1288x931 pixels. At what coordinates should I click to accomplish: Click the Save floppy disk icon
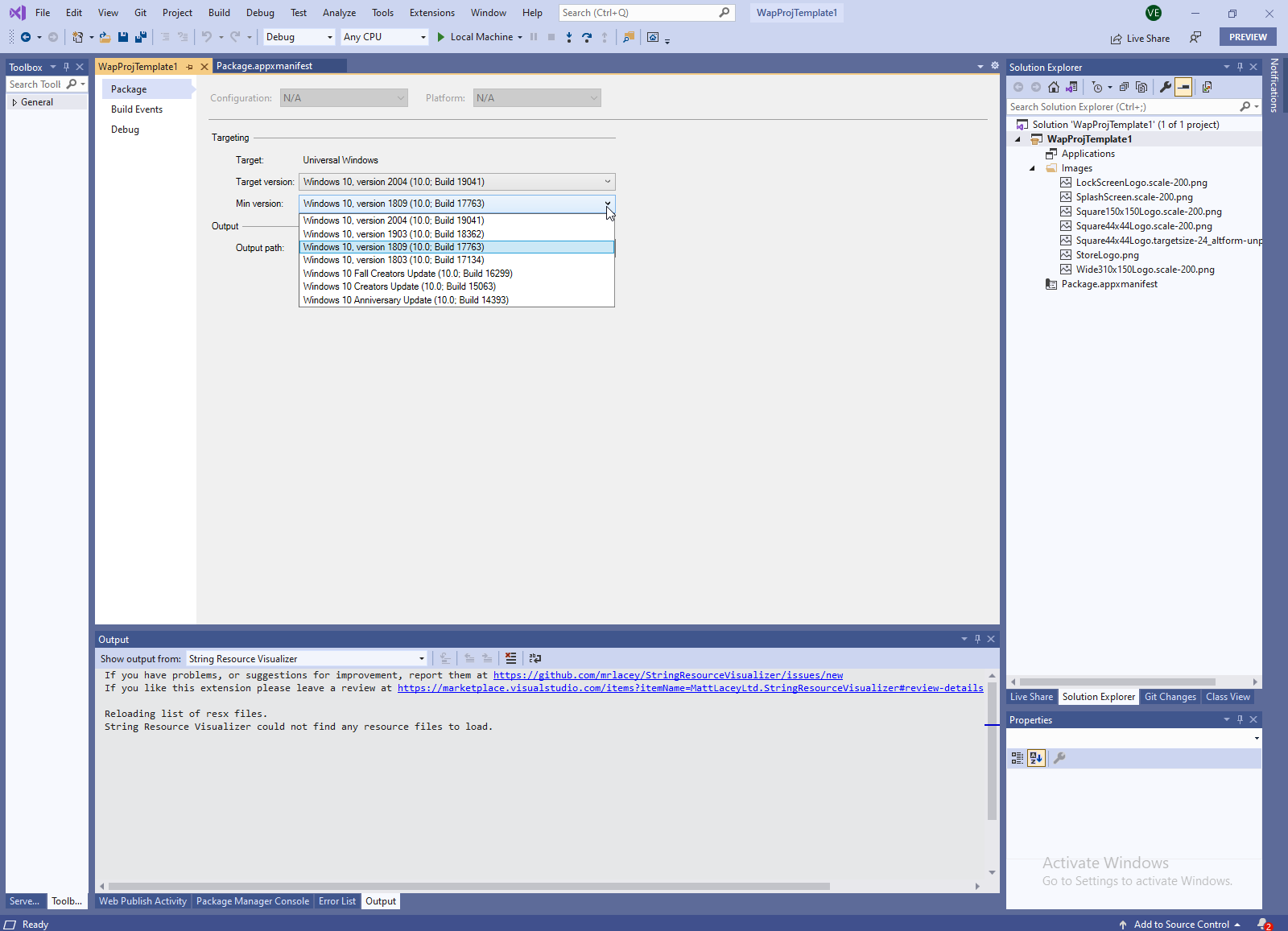[x=123, y=37]
